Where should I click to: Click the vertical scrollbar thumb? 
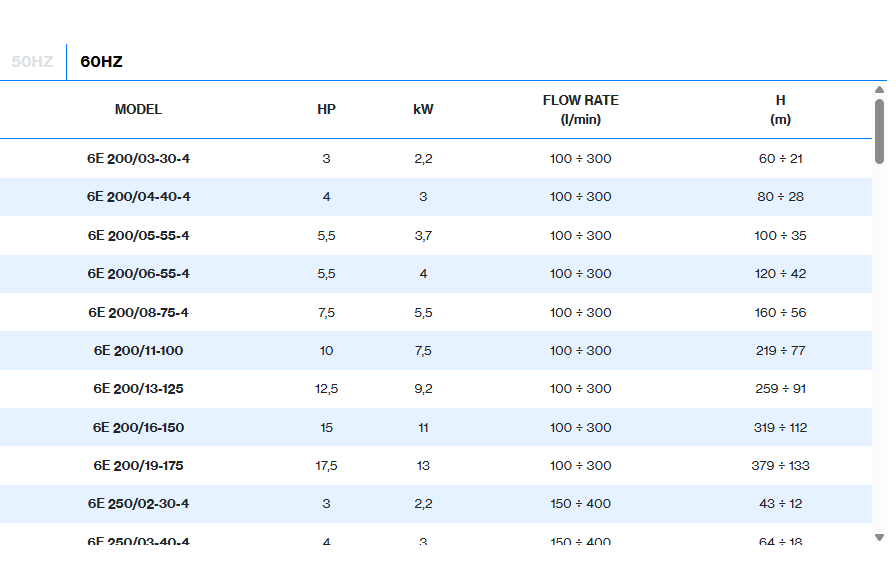pos(879,130)
